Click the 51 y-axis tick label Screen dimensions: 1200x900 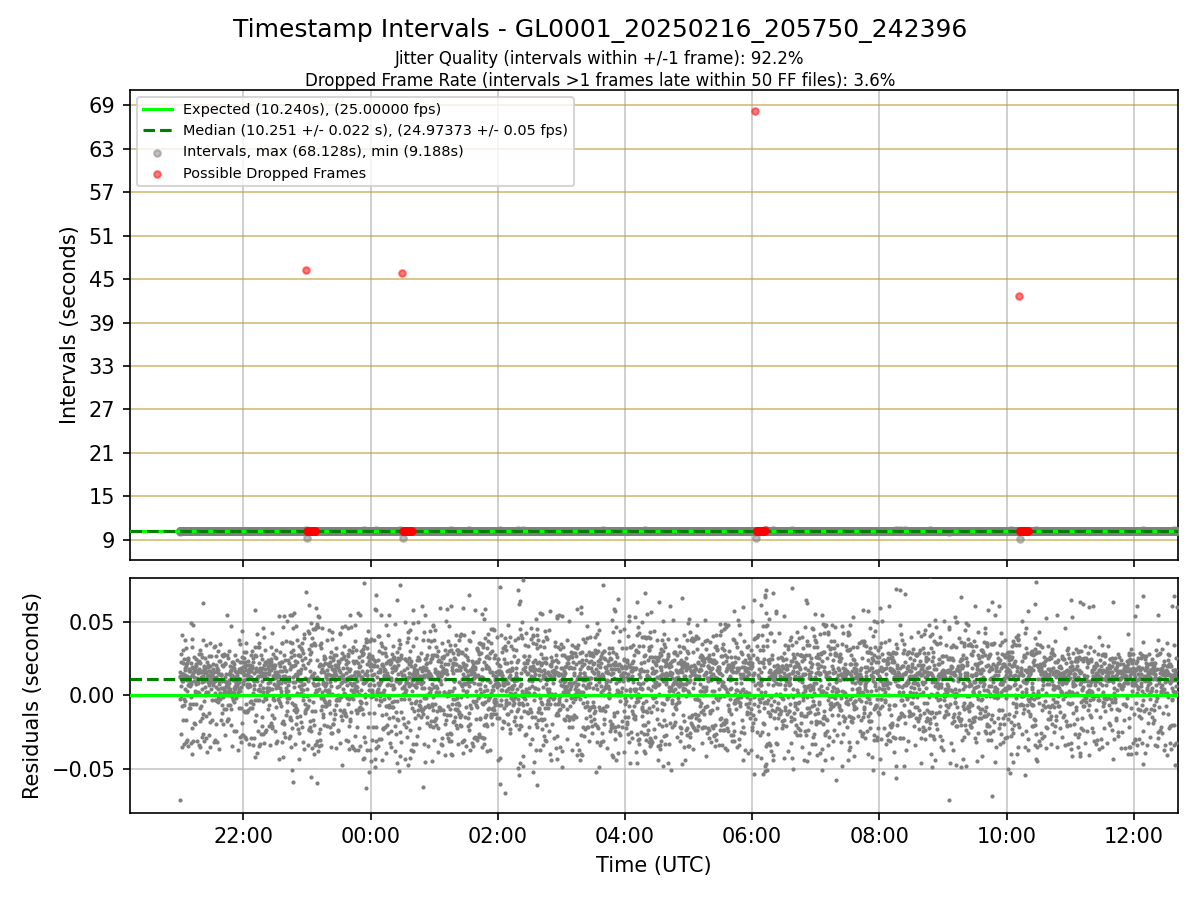[103, 236]
